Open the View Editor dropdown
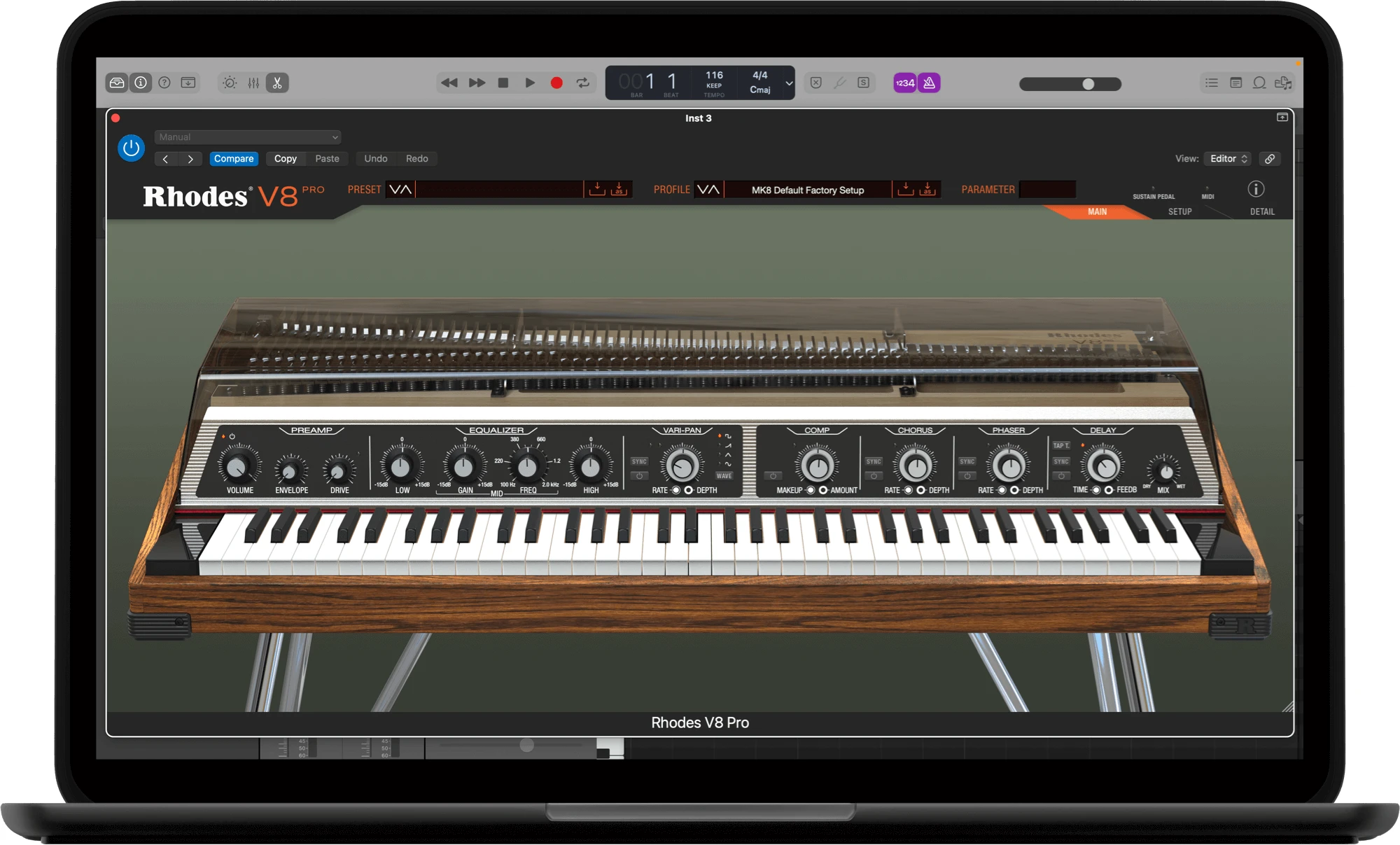Screen dimensions: 1400x845 coord(1228,159)
